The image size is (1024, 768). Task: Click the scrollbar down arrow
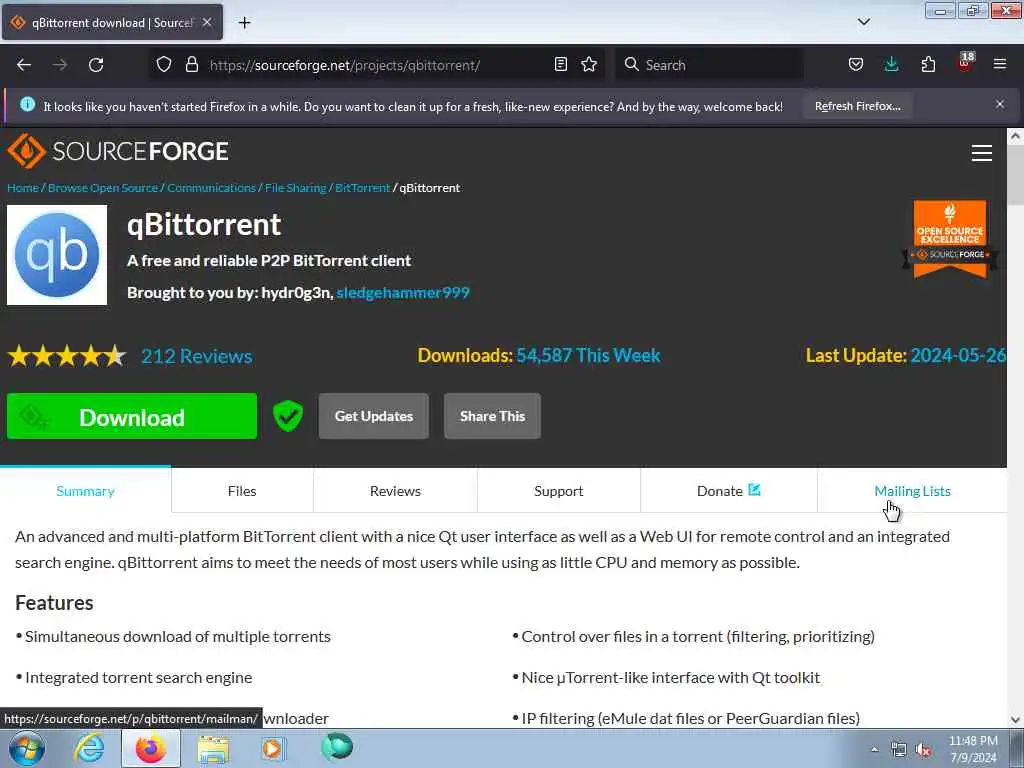tap(1015, 720)
